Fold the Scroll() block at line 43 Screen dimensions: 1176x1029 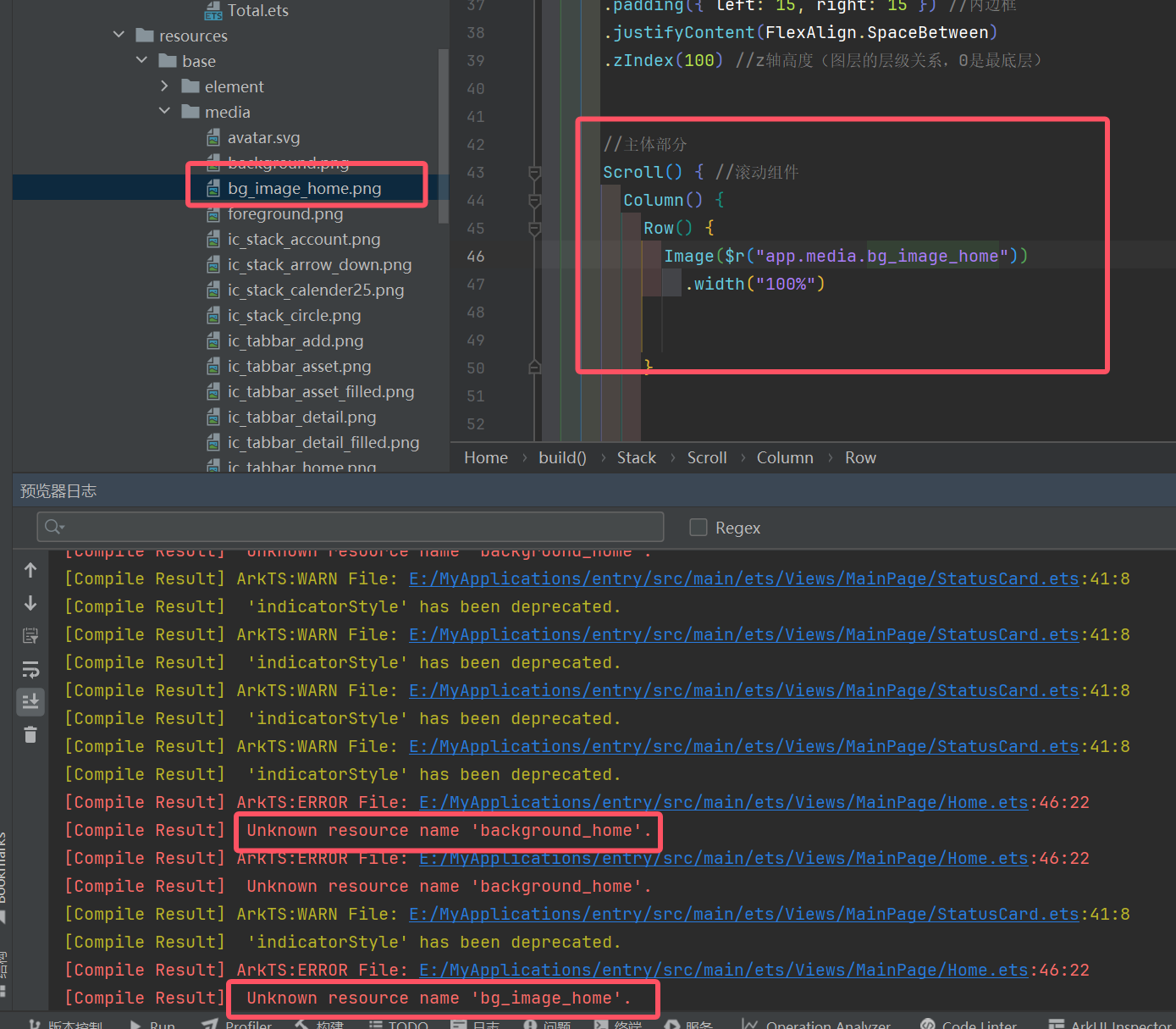click(x=534, y=173)
